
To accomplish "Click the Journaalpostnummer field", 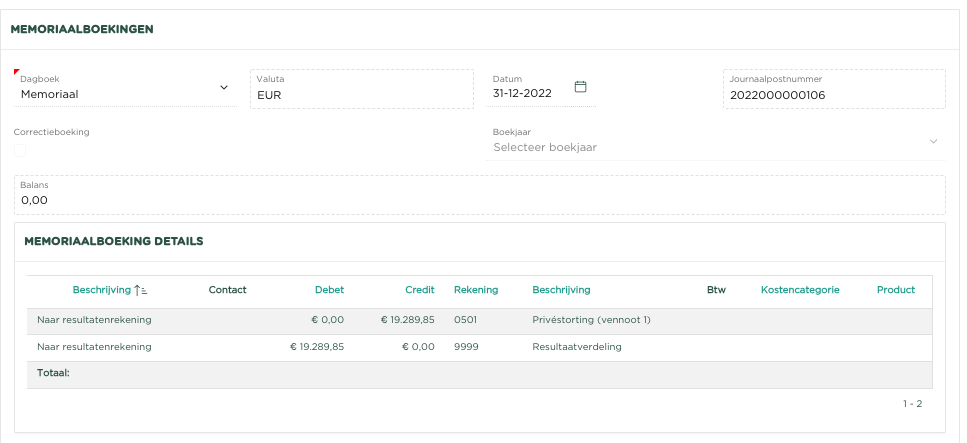I will [x=833, y=95].
